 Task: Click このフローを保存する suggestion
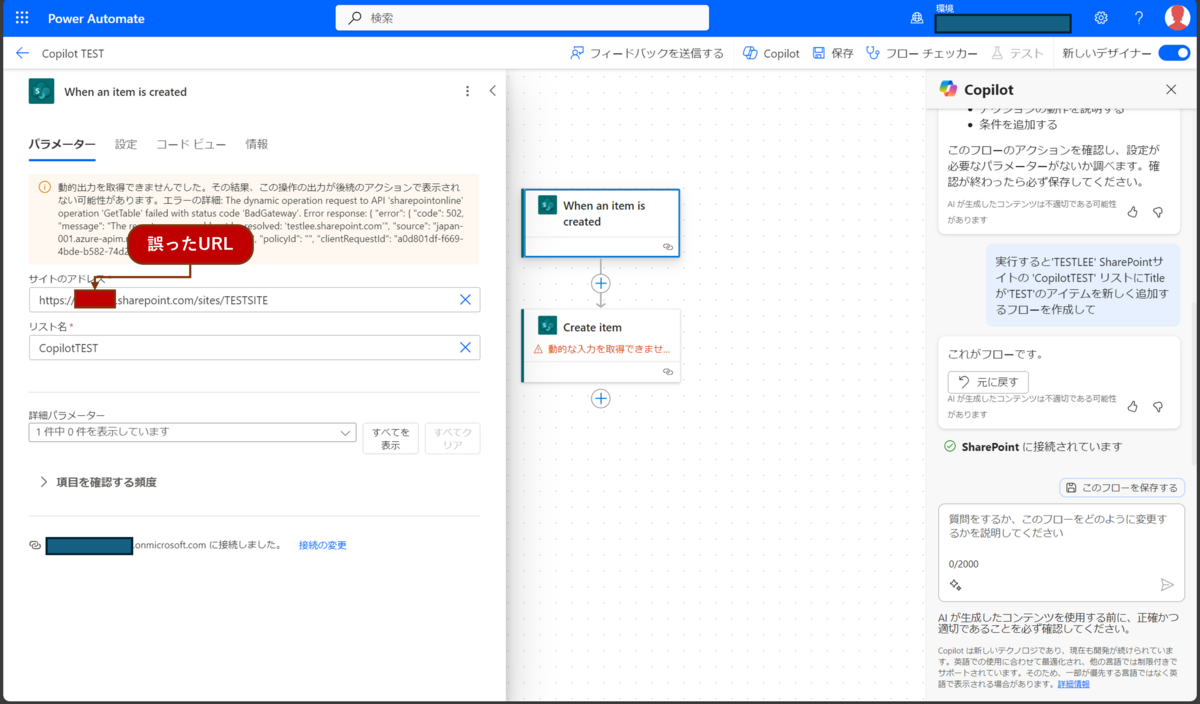coord(1122,487)
